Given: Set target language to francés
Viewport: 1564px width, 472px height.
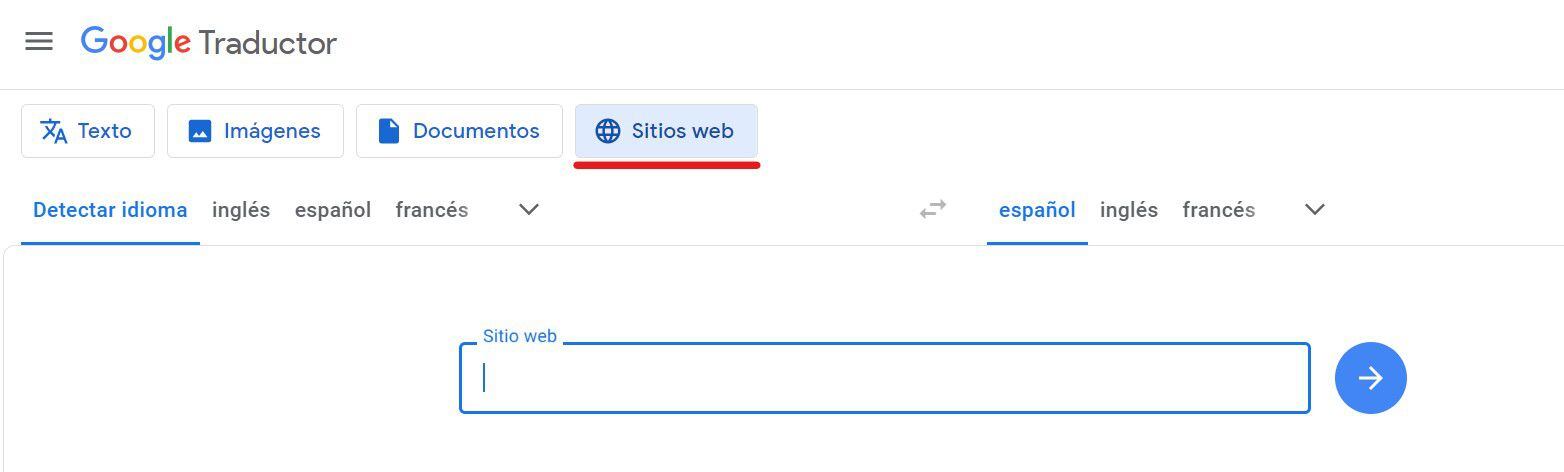Looking at the screenshot, I should pos(1218,210).
